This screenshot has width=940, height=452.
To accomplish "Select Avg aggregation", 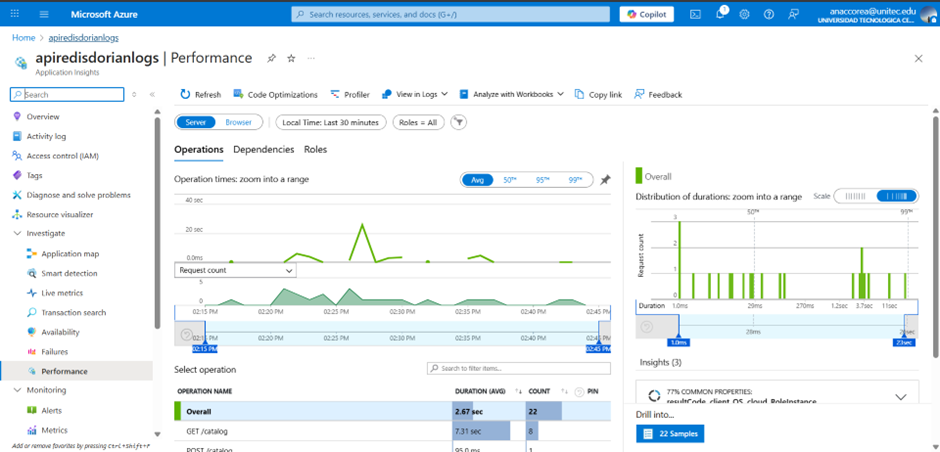I will [x=477, y=180].
